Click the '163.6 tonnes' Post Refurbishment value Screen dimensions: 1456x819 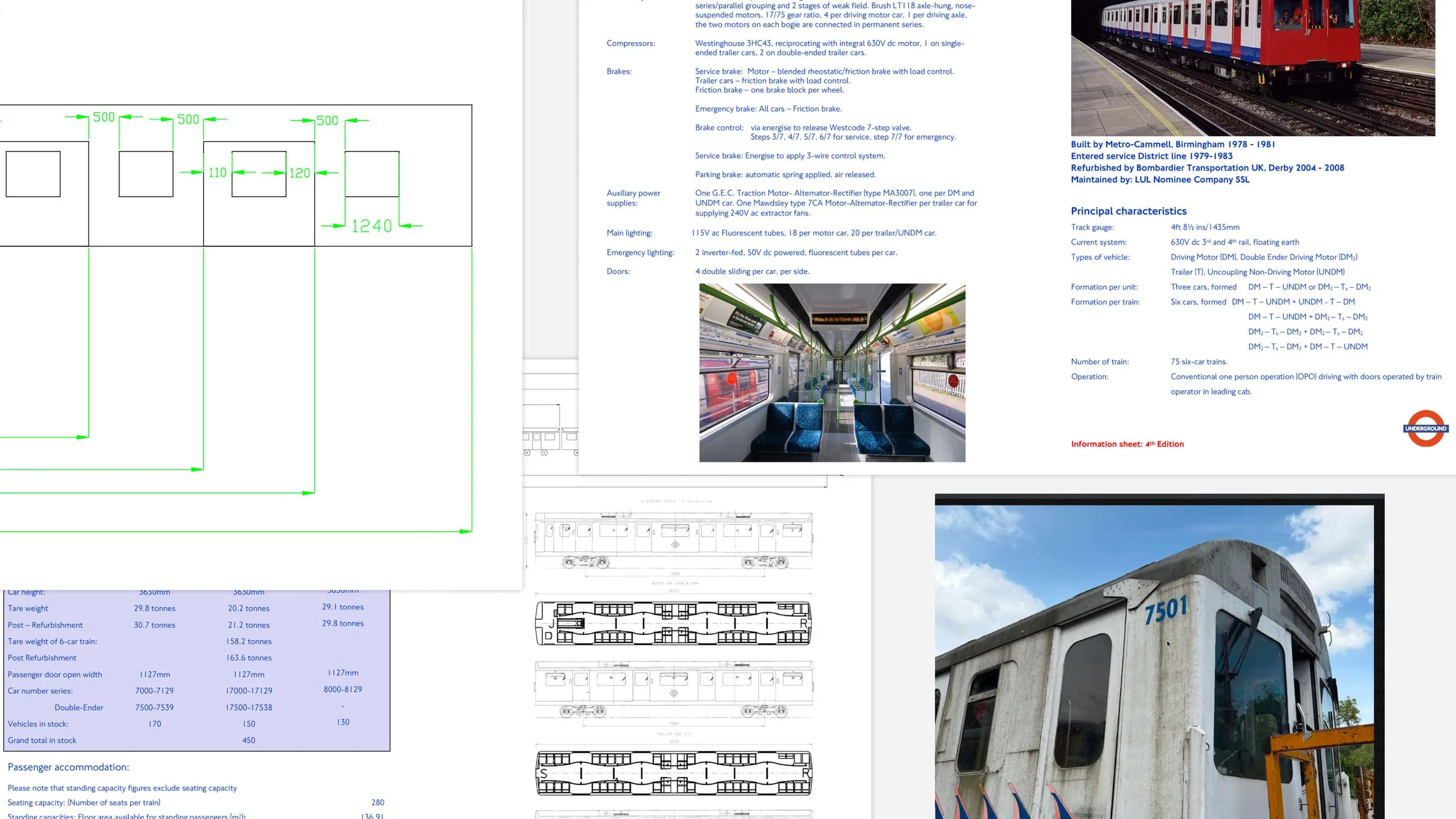click(x=249, y=658)
